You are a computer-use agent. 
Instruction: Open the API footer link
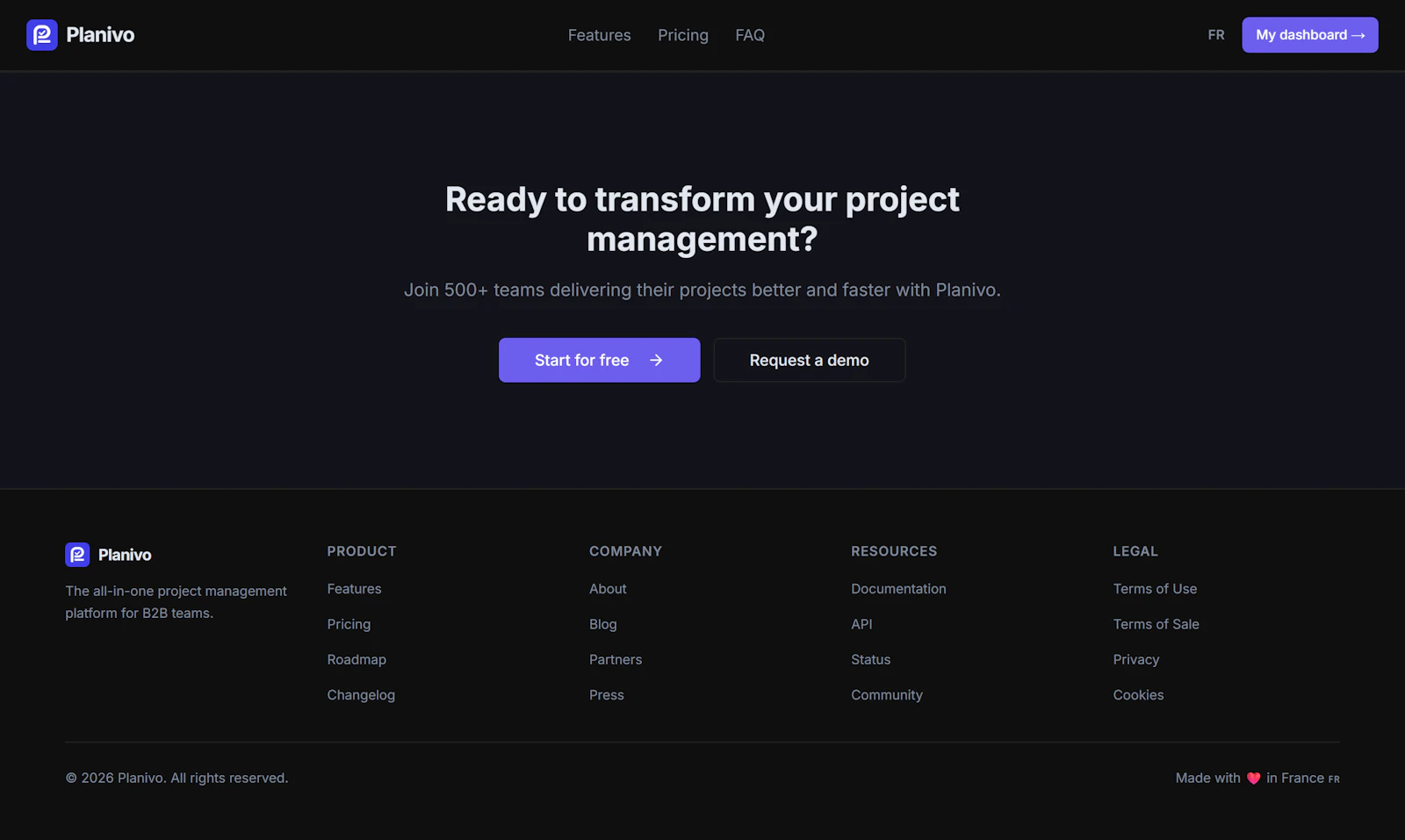point(861,624)
